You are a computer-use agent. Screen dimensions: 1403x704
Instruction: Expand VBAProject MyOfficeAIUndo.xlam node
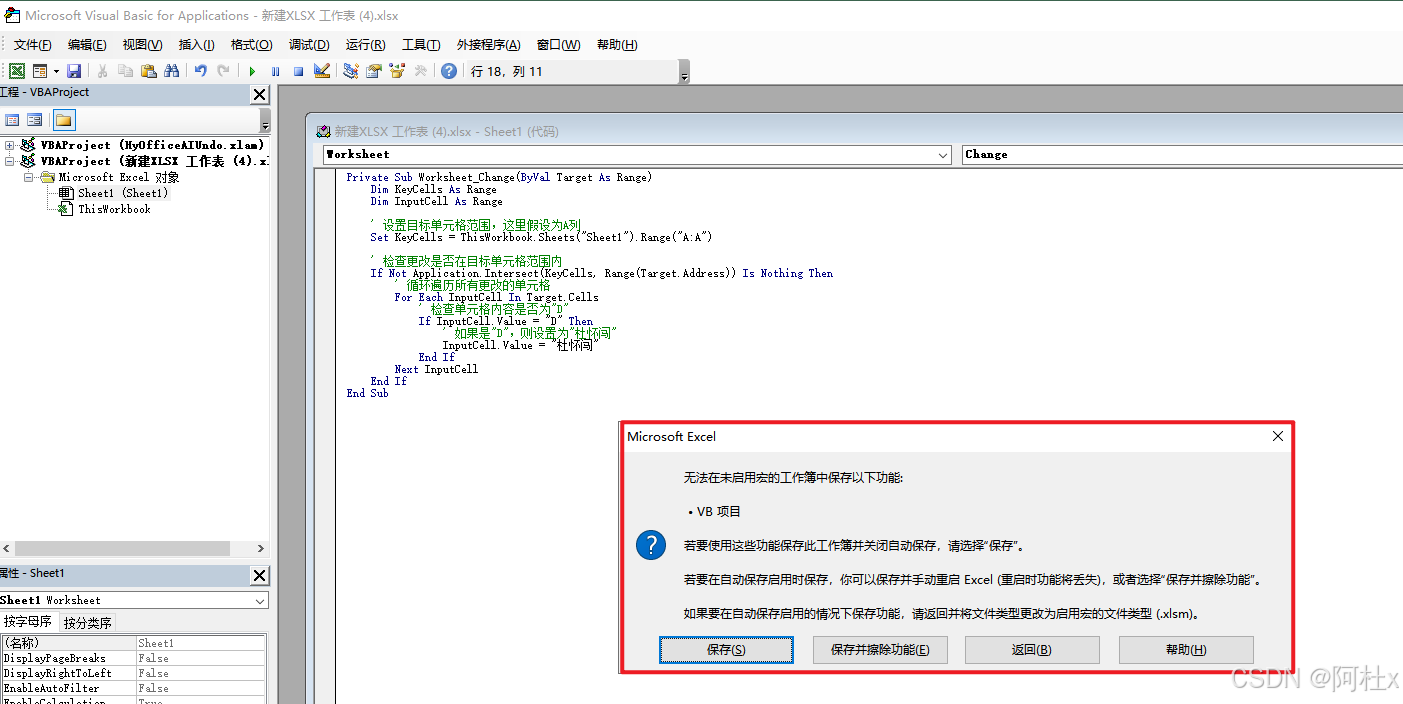10,145
